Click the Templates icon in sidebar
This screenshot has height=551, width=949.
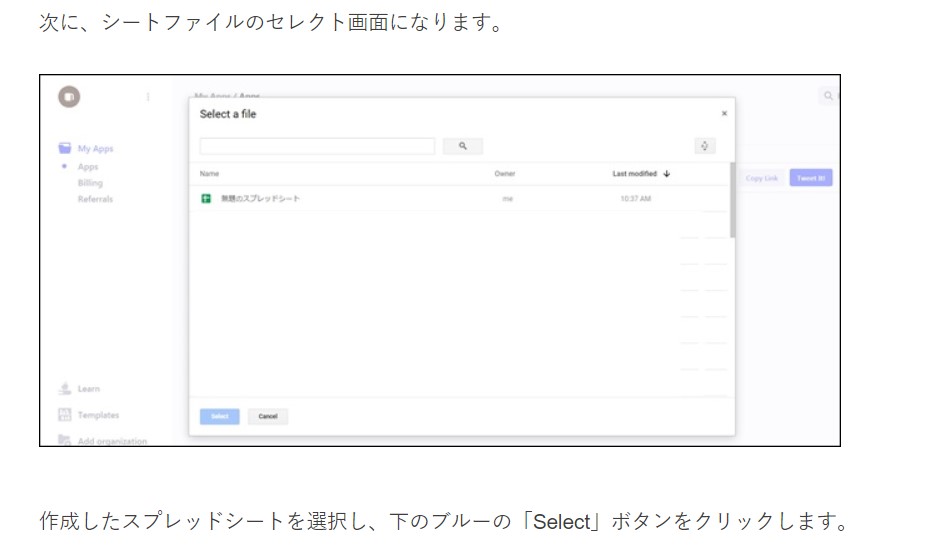coord(64,415)
